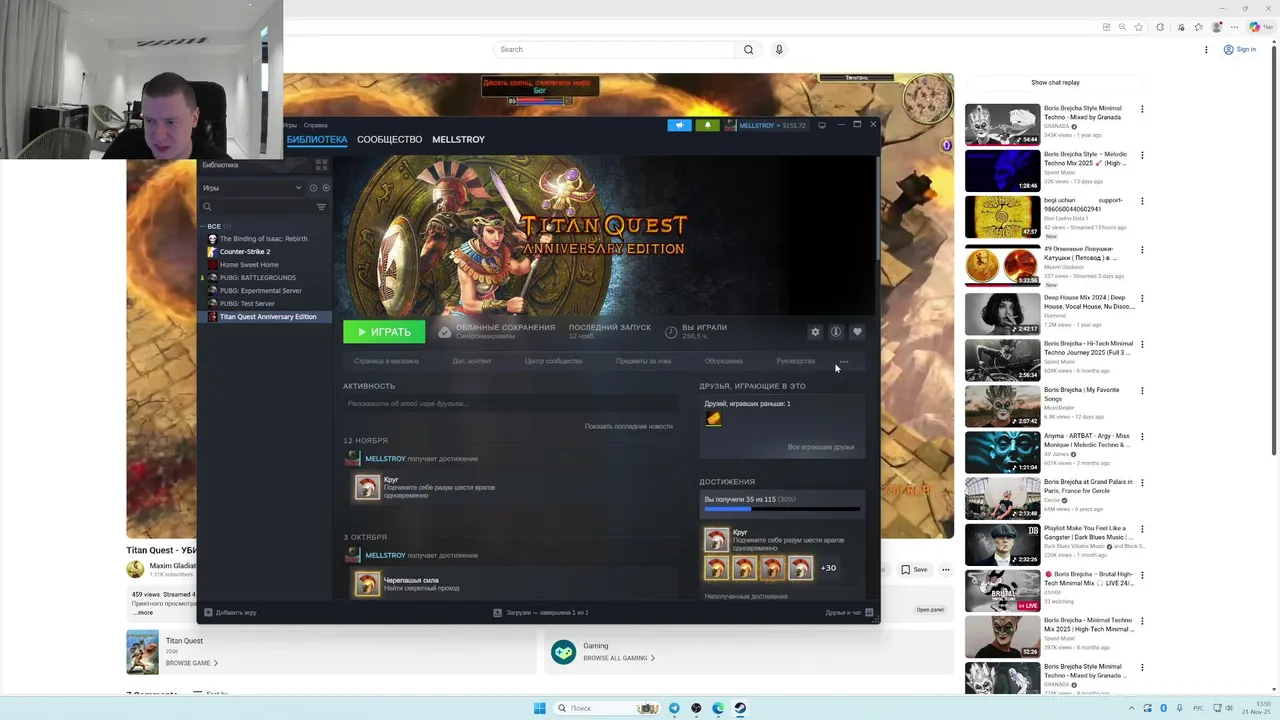Image resolution: width=1280 pixels, height=720 pixels.
Task: Start YouTube voice search microphone
Action: (x=779, y=49)
